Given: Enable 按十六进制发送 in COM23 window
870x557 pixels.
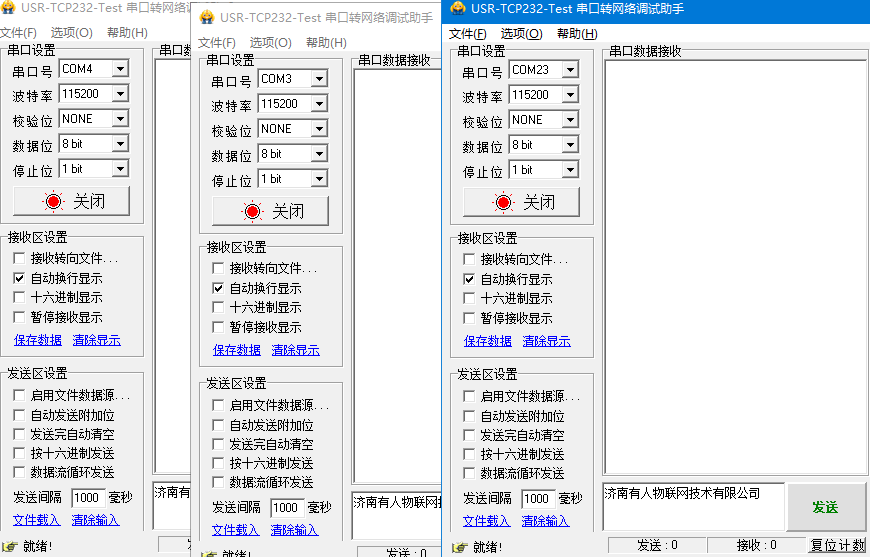Looking at the screenshot, I should point(469,454).
